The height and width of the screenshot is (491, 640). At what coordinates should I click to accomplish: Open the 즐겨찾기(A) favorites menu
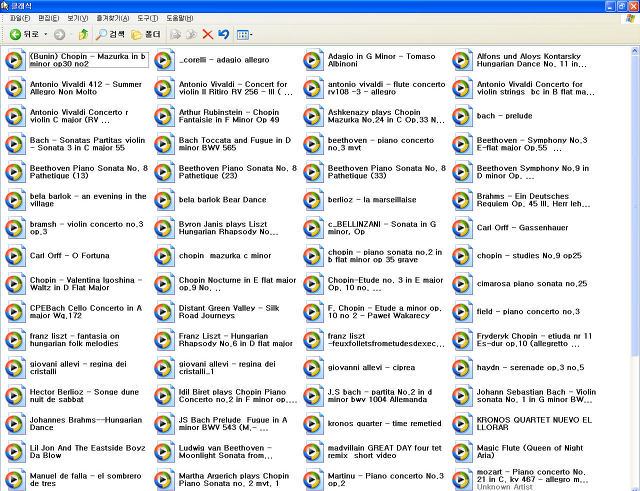(x=113, y=18)
